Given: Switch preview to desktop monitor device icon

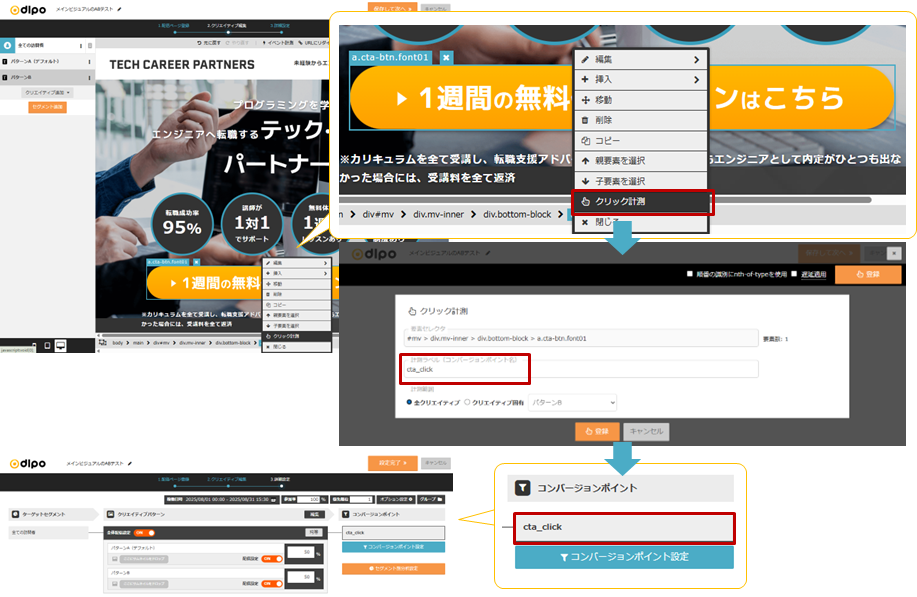Looking at the screenshot, I should (x=60, y=346).
